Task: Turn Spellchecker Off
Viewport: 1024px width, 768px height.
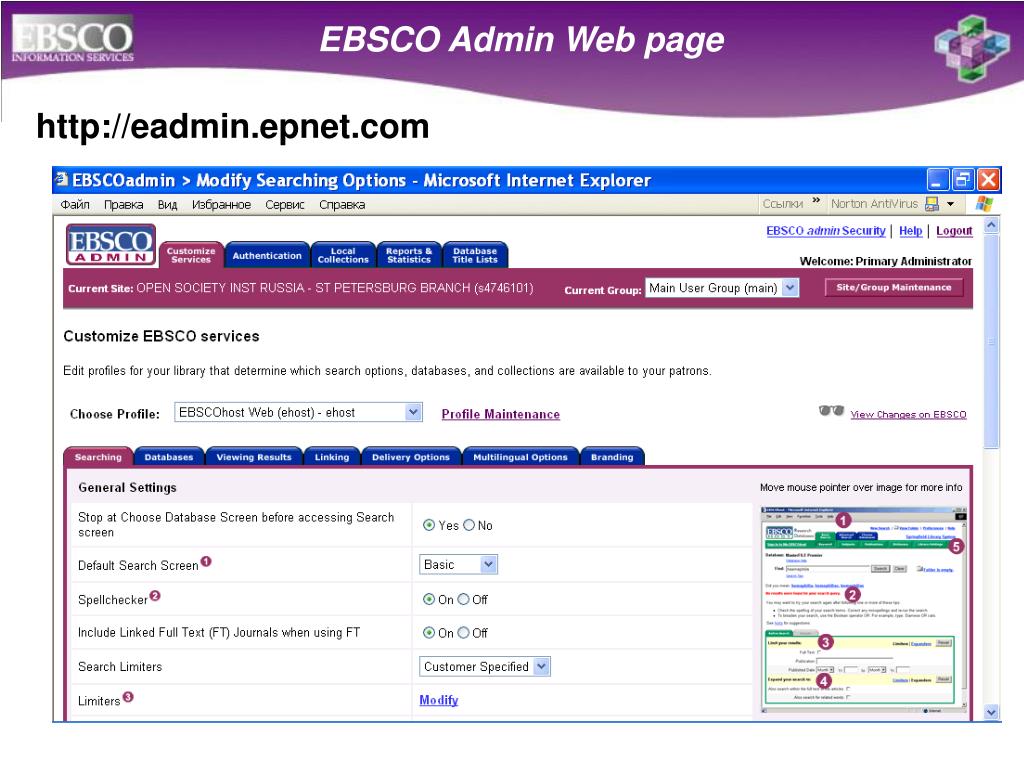Action: click(x=463, y=600)
